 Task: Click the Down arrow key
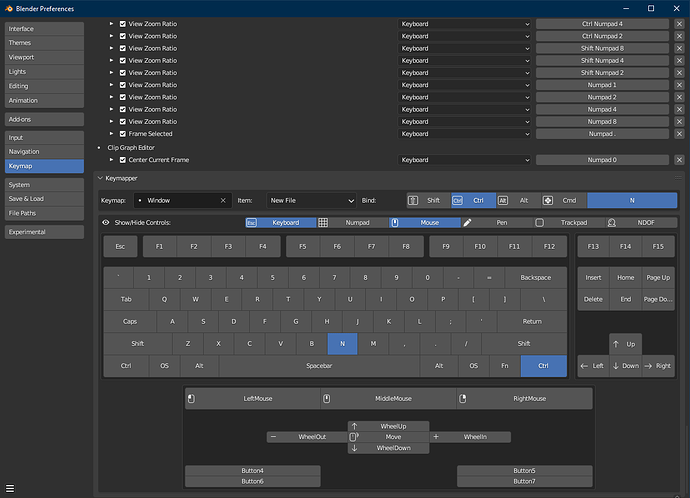click(625, 366)
